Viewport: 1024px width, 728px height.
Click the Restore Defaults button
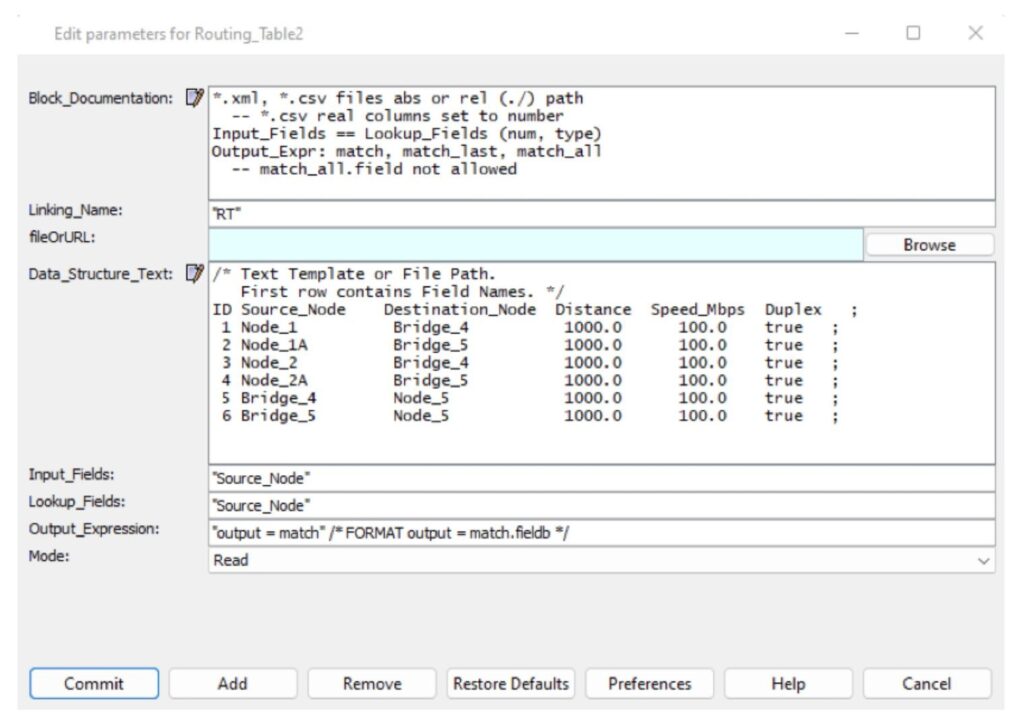511,684
